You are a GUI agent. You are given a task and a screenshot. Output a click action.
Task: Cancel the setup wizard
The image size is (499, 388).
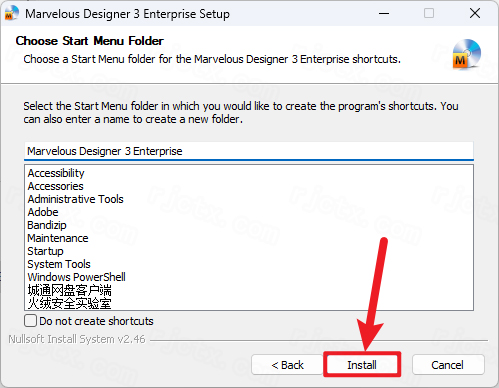(x=448, y=365)
